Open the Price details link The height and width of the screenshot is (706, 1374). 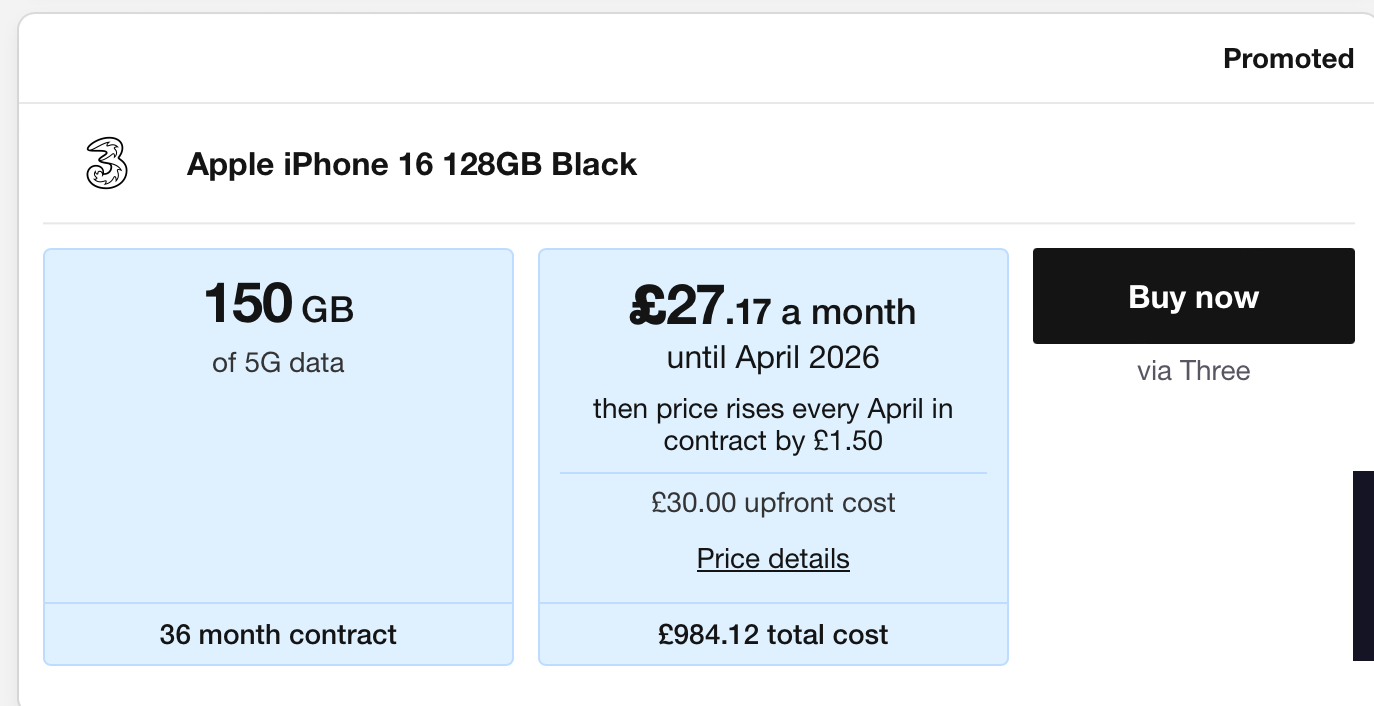click(x=773, y=558)
